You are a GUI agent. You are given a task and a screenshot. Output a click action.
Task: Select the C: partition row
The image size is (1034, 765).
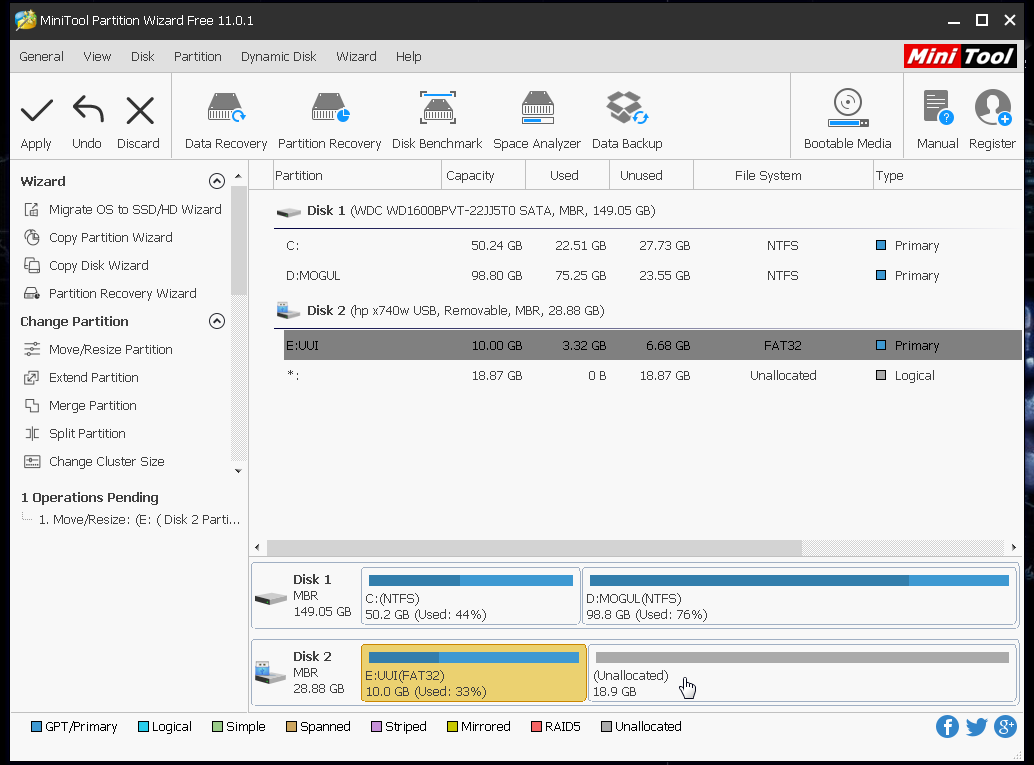click(x=653, y=245)
